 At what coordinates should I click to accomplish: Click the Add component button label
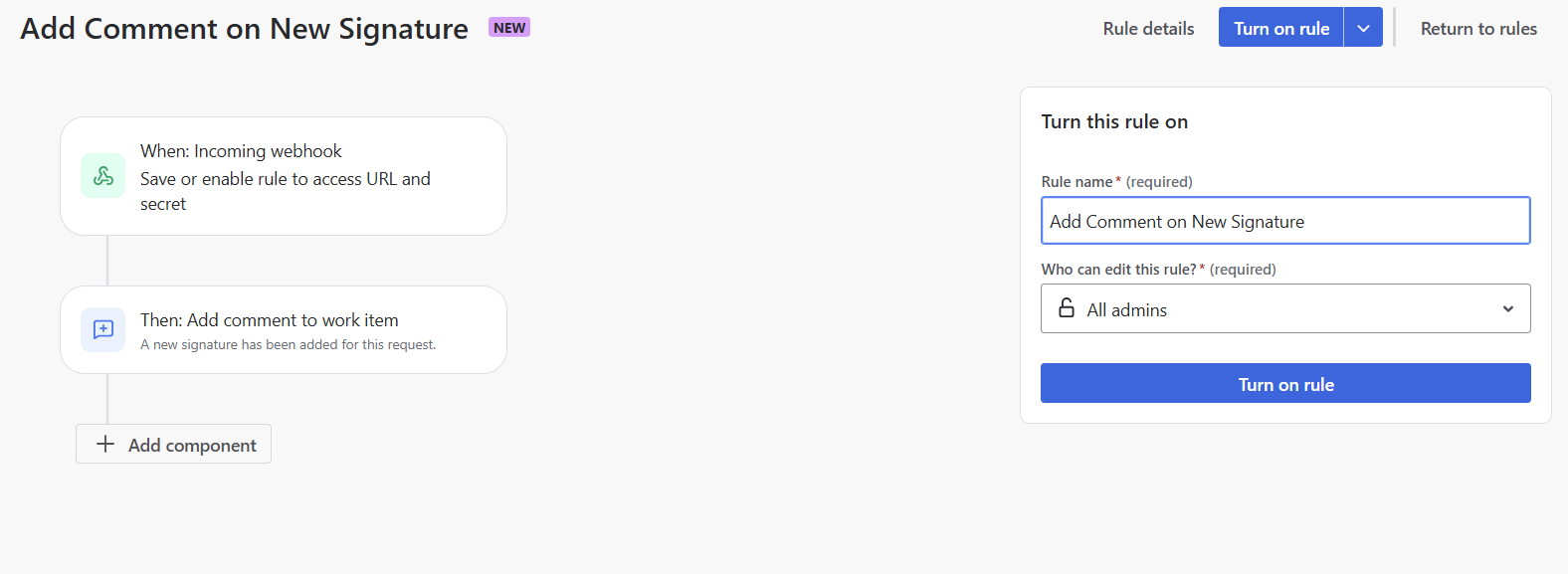coord(192,446)
